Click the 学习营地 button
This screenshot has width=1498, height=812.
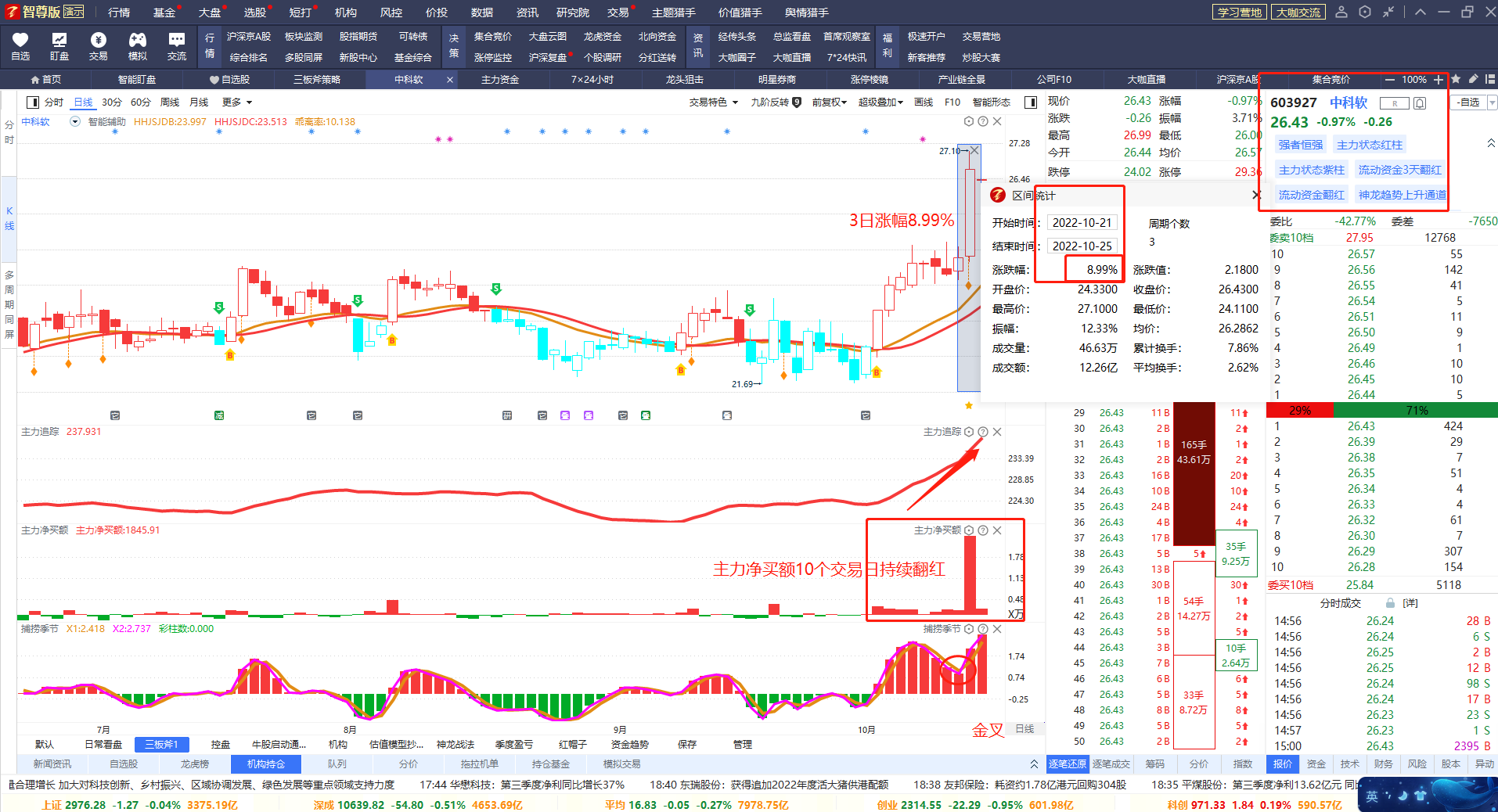click(x=1240, y=12)
